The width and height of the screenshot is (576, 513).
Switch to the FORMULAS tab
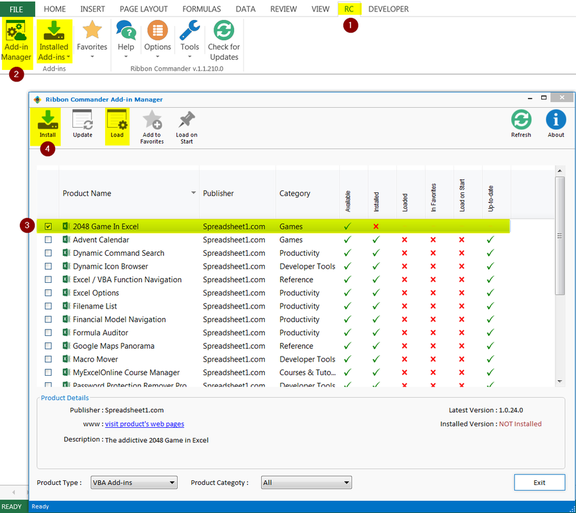point(202,9)
